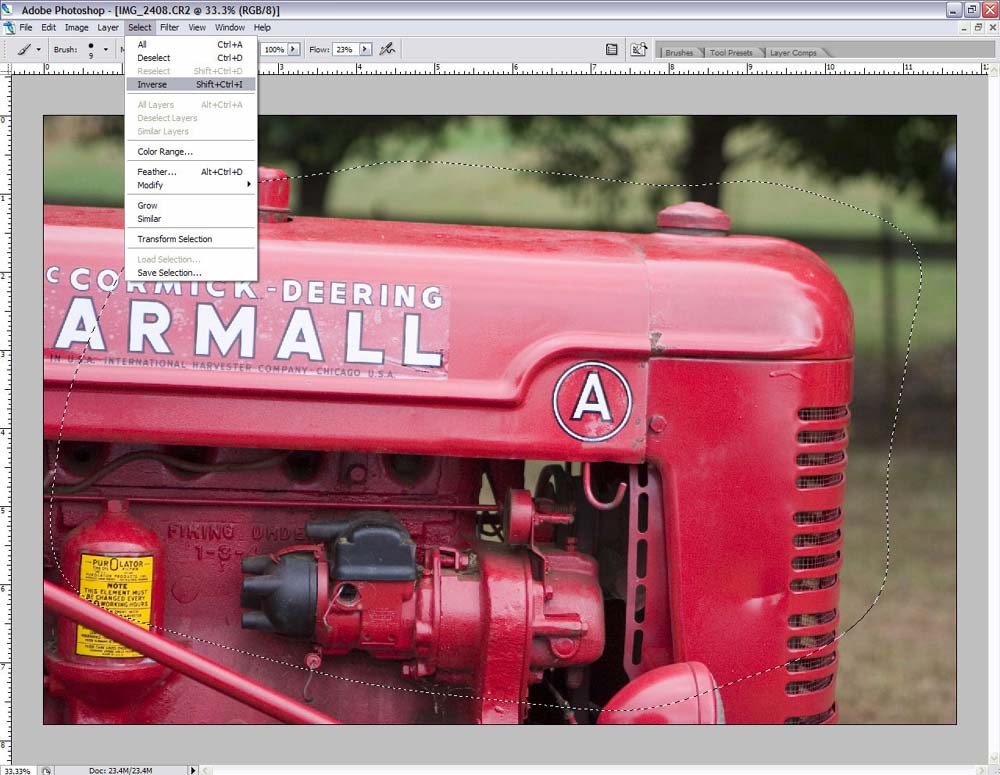Choose Inverse from the Select menu

(152, 85)
